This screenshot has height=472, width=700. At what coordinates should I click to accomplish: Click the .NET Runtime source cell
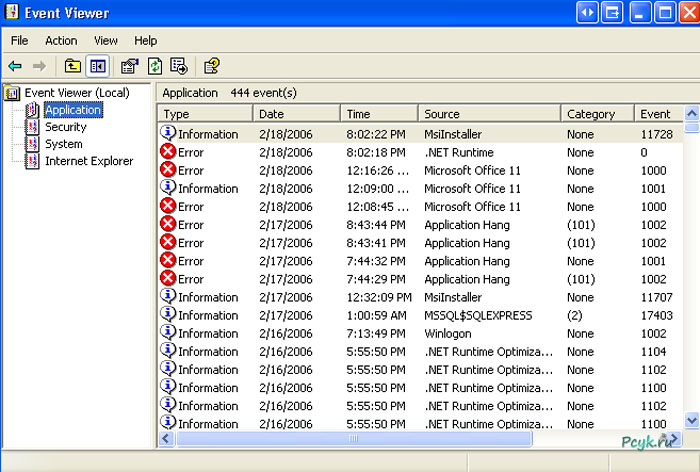[458, 153]
